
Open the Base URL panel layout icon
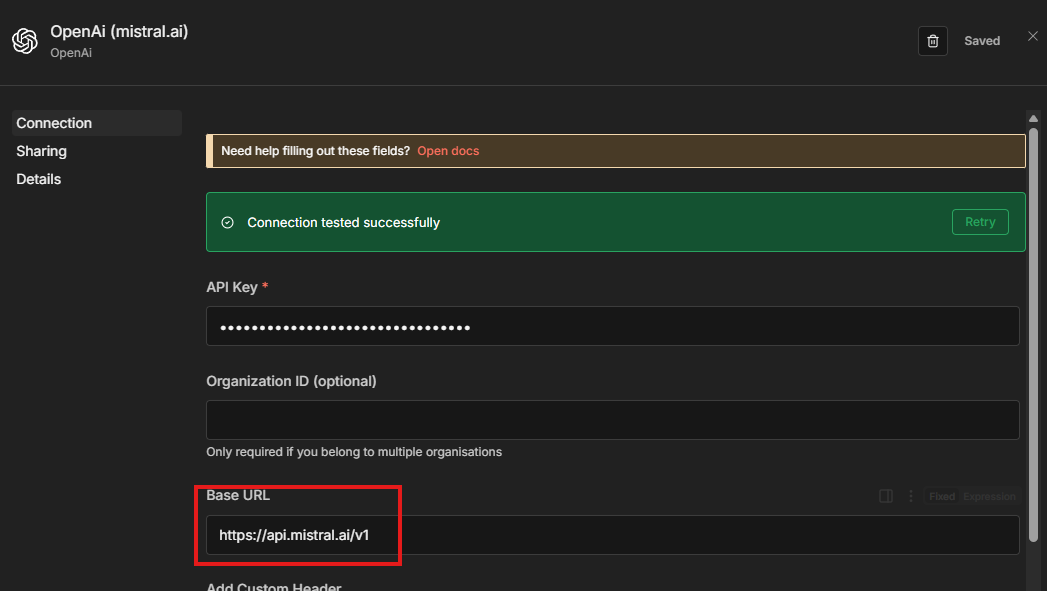(885, 496)
